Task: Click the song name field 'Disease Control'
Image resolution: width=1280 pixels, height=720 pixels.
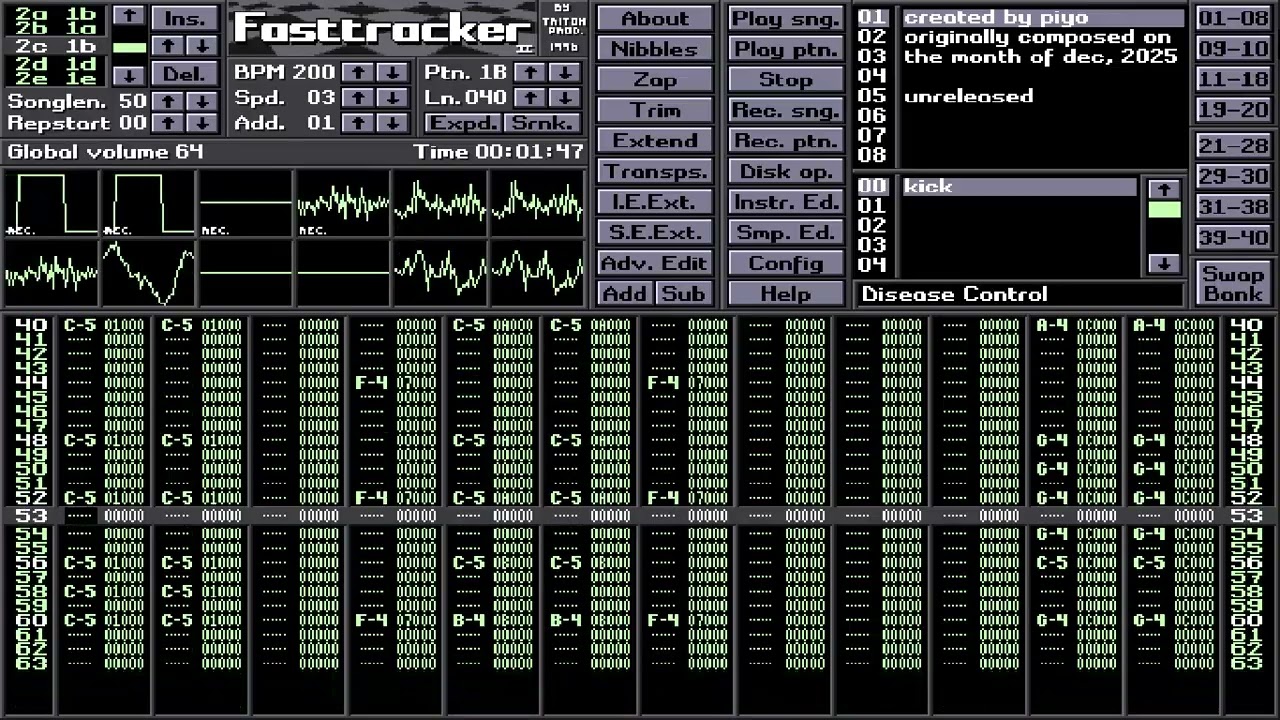Action: coord(1020,294)
